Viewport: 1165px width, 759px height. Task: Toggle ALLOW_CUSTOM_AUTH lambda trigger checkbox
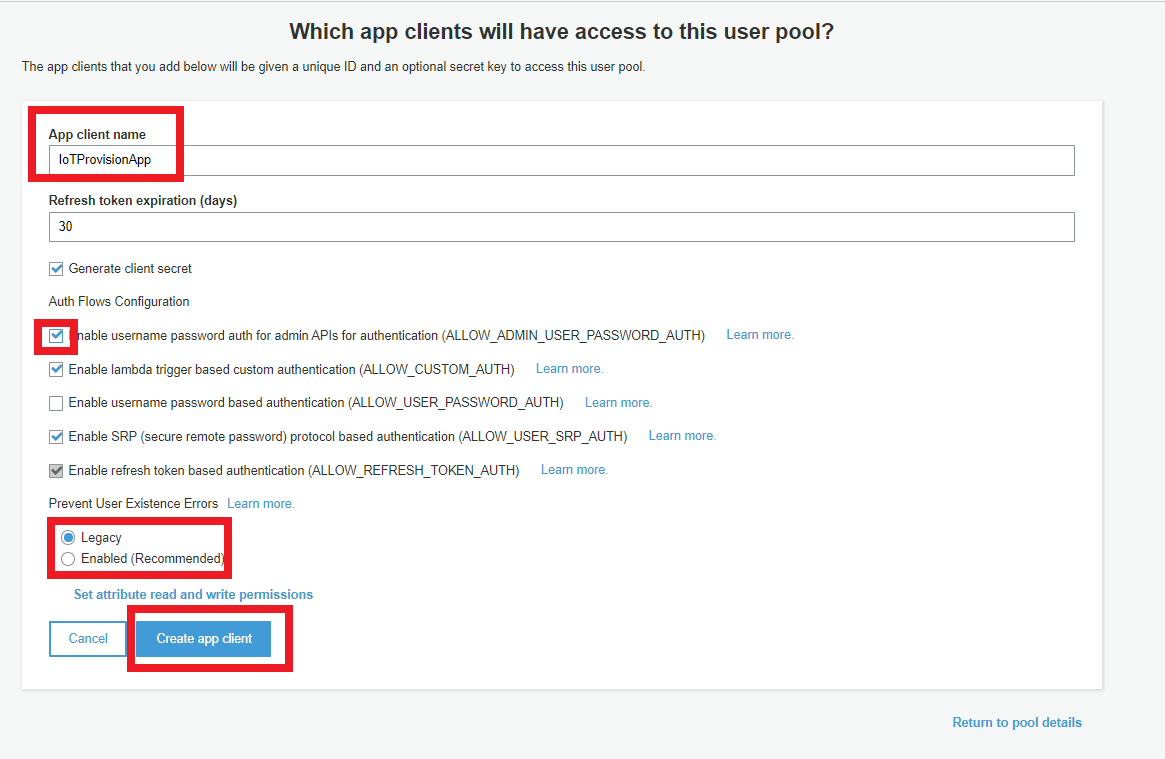coord(56,369)
